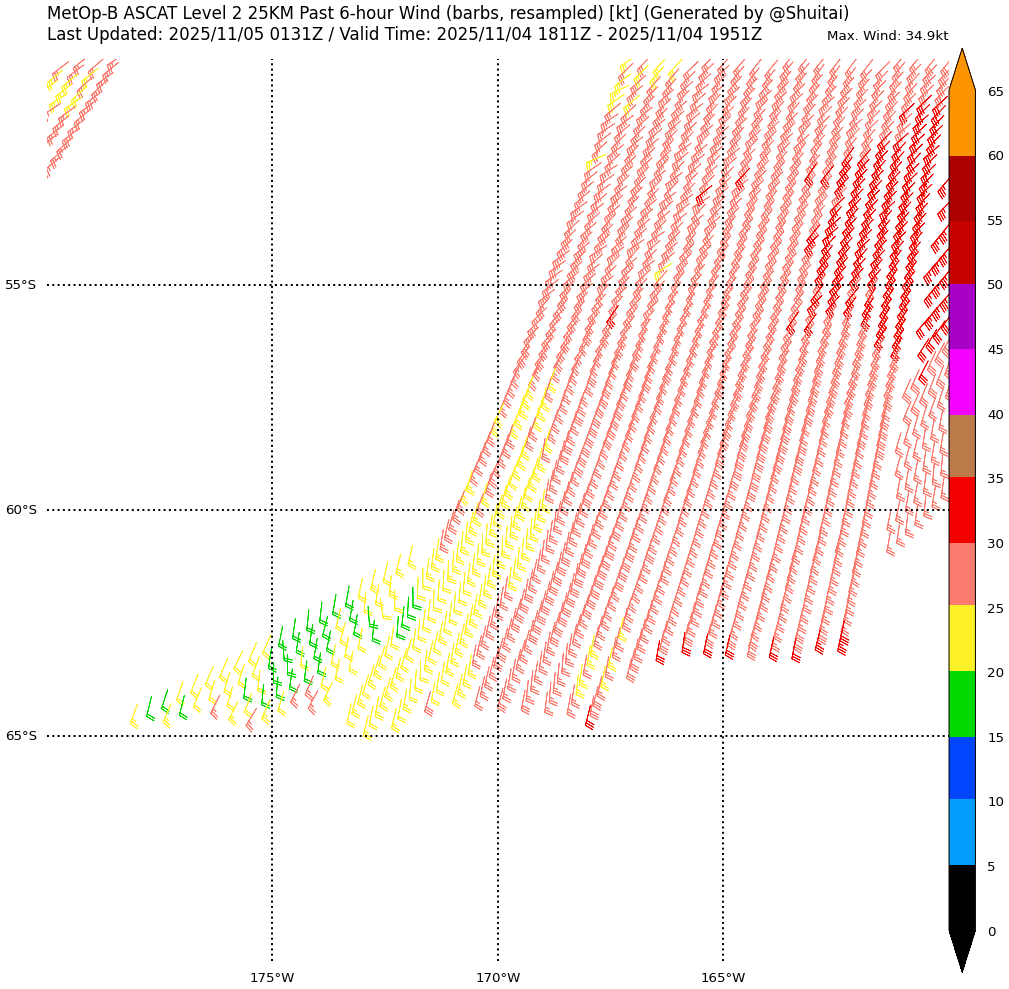This screenshot has height=989, width=1009.
Task: Click the 175°W longitude label
Action: 272,977
